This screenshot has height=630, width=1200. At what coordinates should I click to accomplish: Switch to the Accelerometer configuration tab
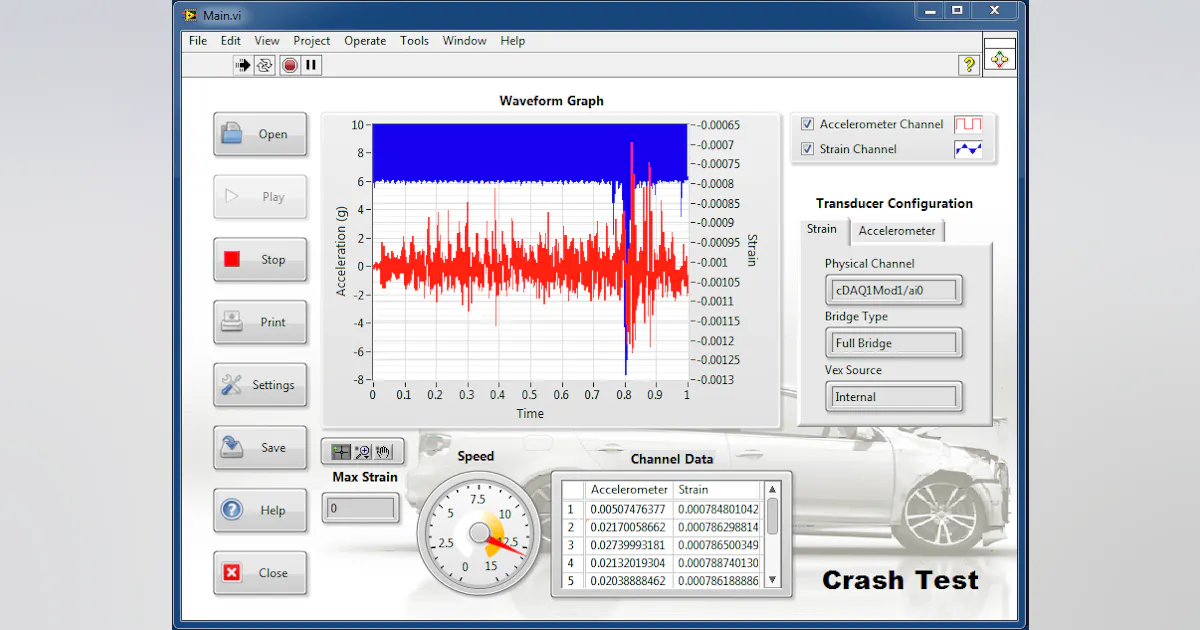(897, 231)
